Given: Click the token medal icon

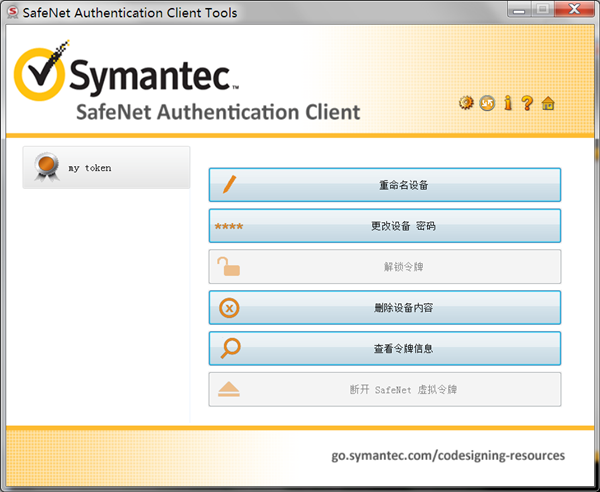Looking at the screenshot, I should [x=47, y=167].
